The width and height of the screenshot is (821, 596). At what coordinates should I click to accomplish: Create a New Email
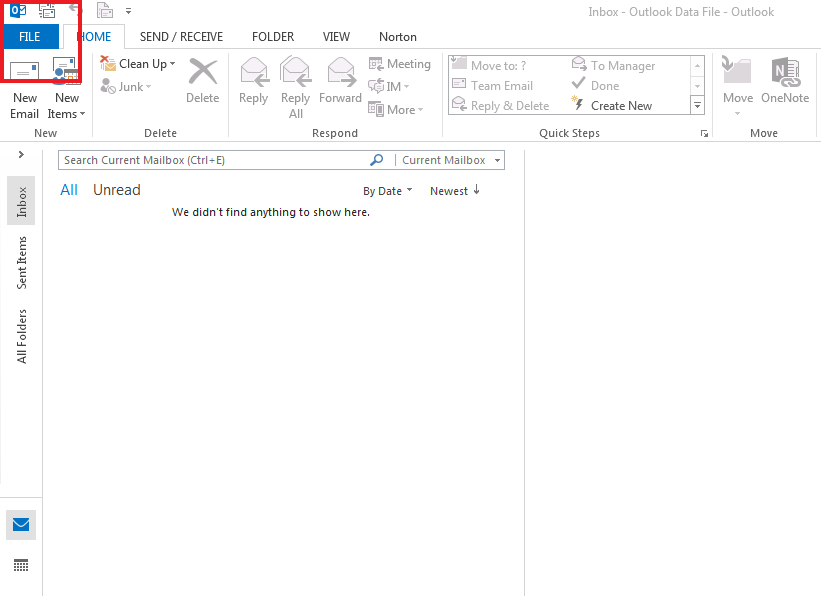[x=25, y=89]
